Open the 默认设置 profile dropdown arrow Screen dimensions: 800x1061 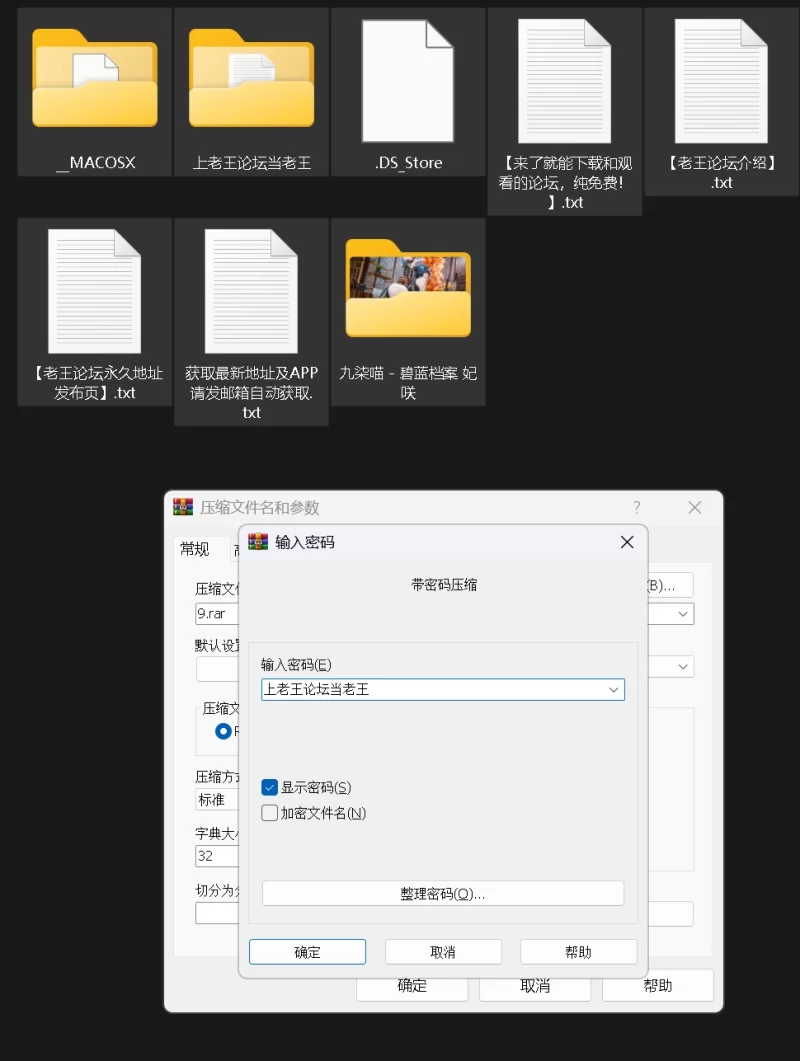tap(684, 666)
